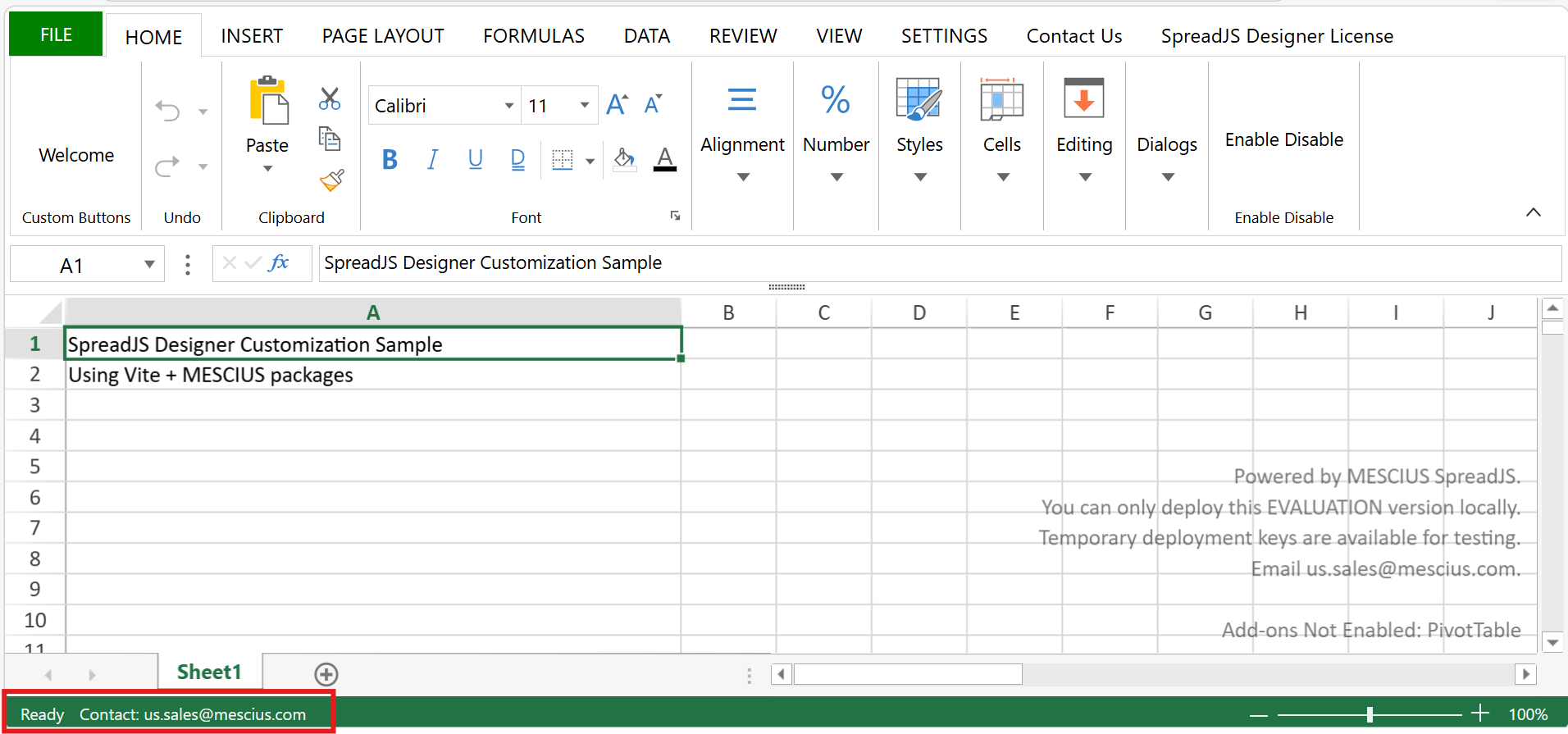The height and width of the screenshot is (734, 1568).
Task: Click the zoom slider handle
Action: [x=1370, y=714]
